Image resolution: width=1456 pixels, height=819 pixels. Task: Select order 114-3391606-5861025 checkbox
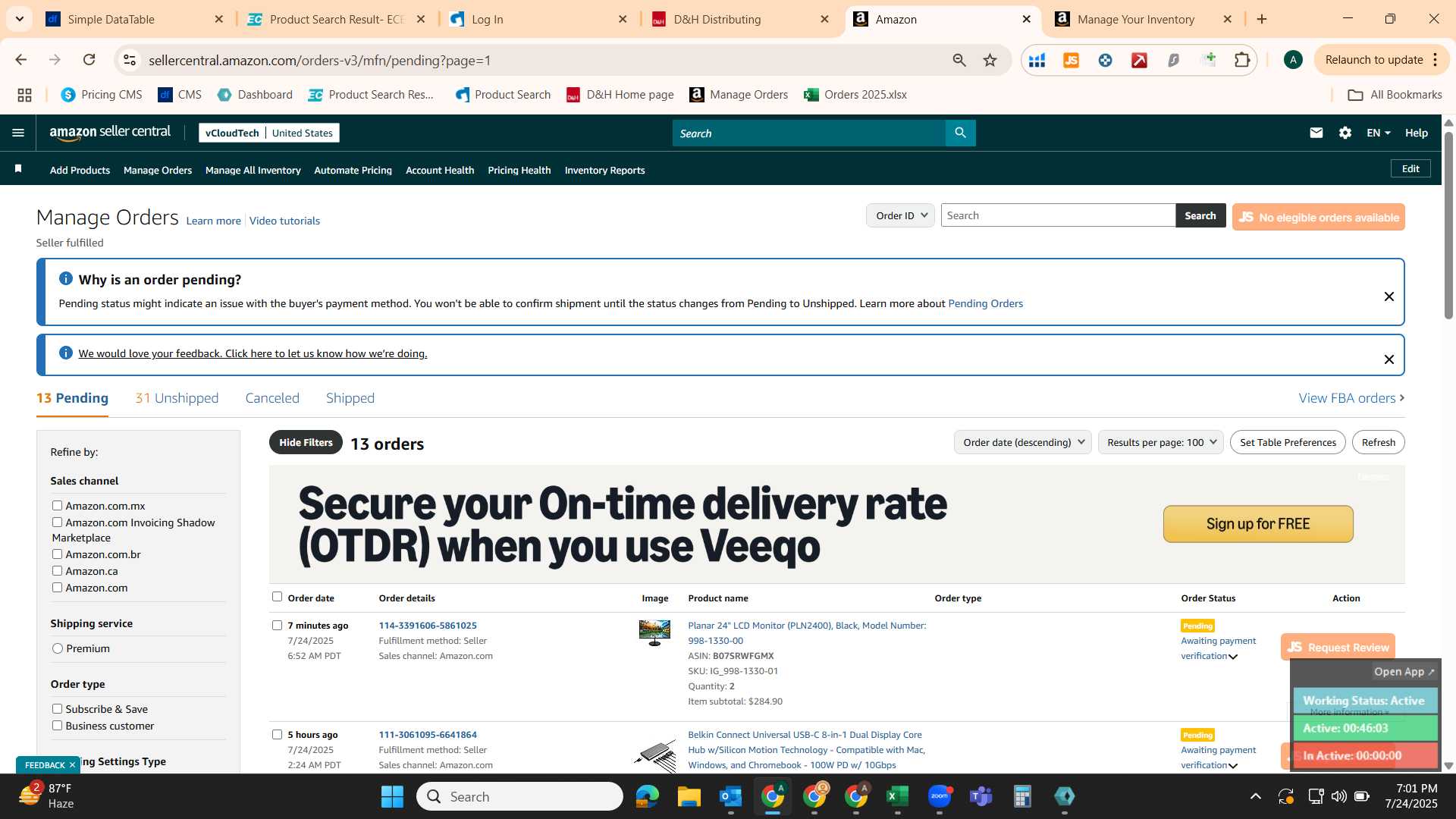click(277, 626)
